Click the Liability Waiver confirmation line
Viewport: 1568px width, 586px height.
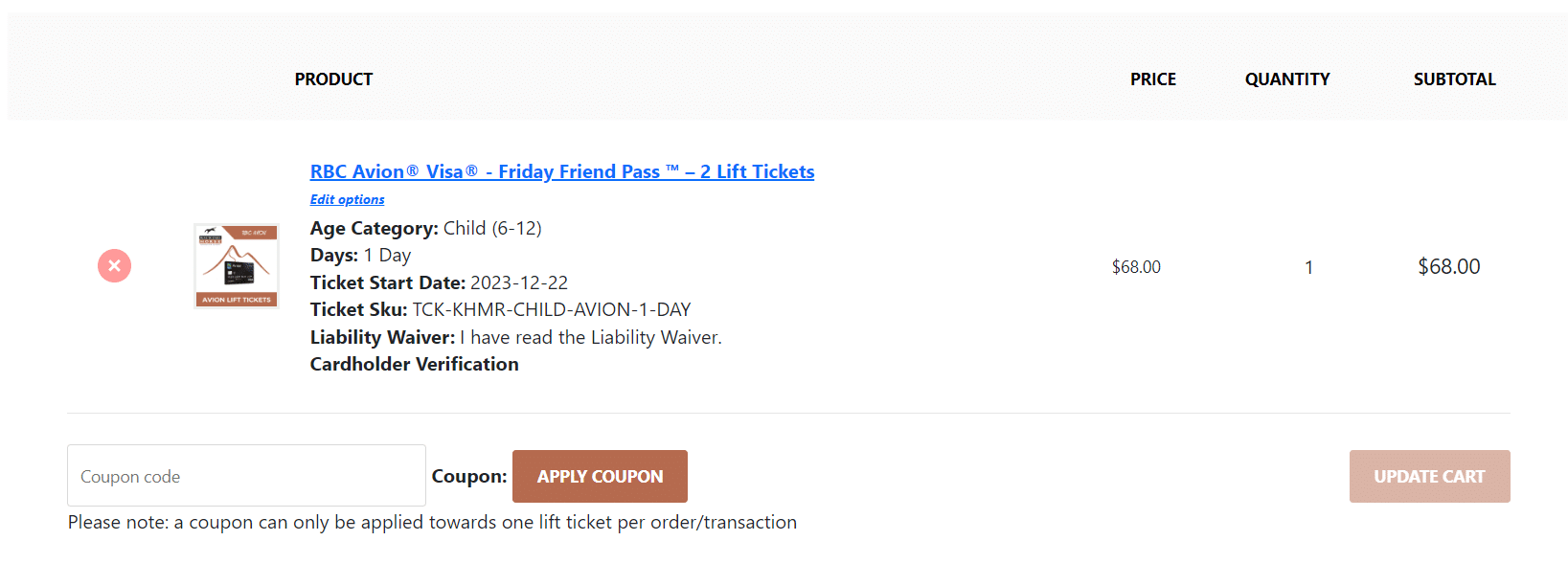click(x=515, y=337)
